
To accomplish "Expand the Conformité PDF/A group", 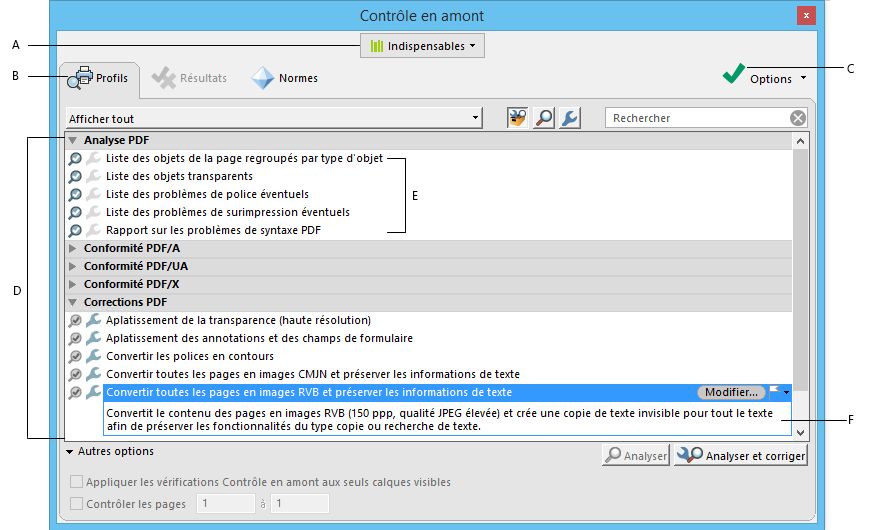I will point(73,248).
